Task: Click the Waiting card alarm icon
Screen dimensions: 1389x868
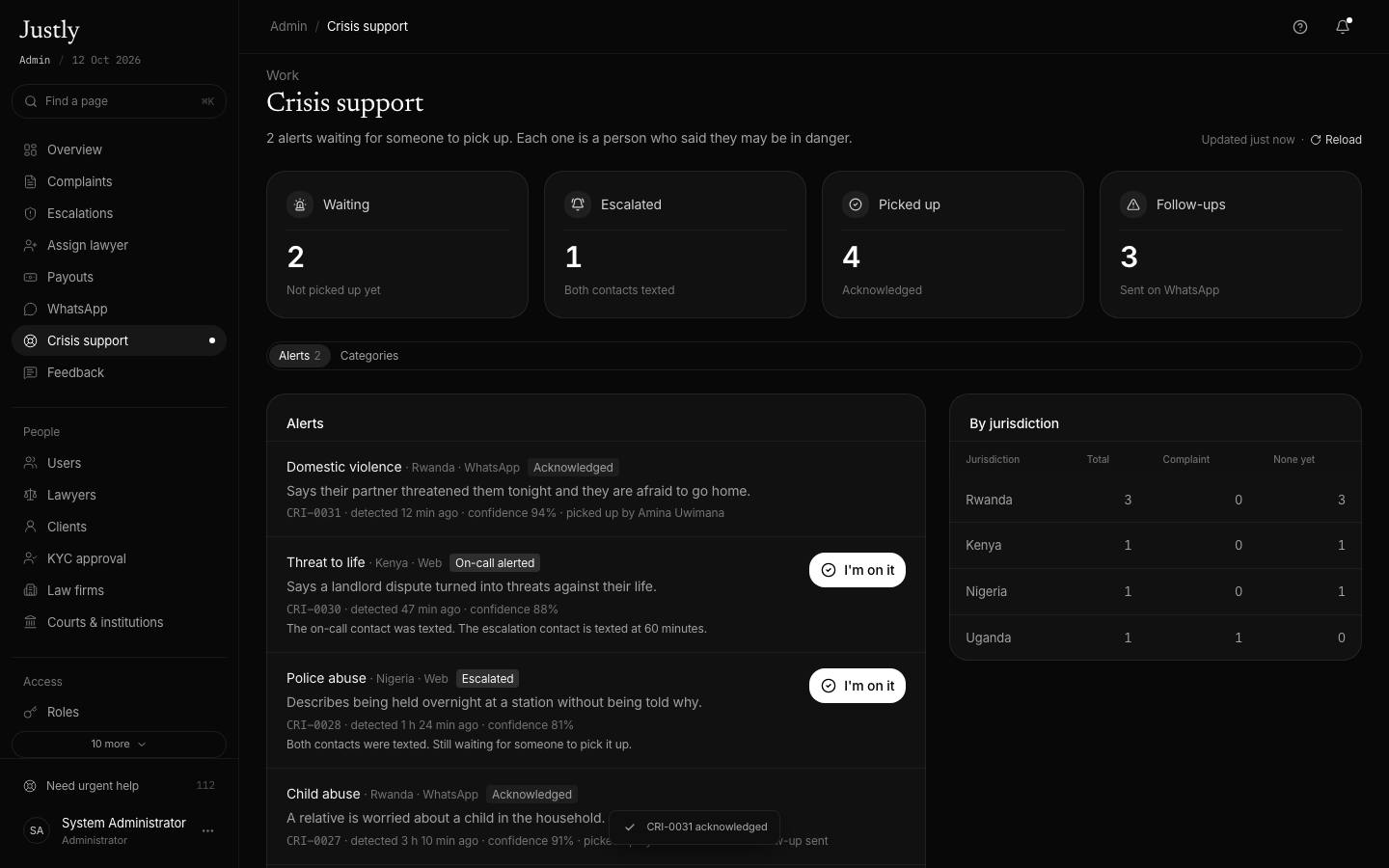Action: pos(300,204)
